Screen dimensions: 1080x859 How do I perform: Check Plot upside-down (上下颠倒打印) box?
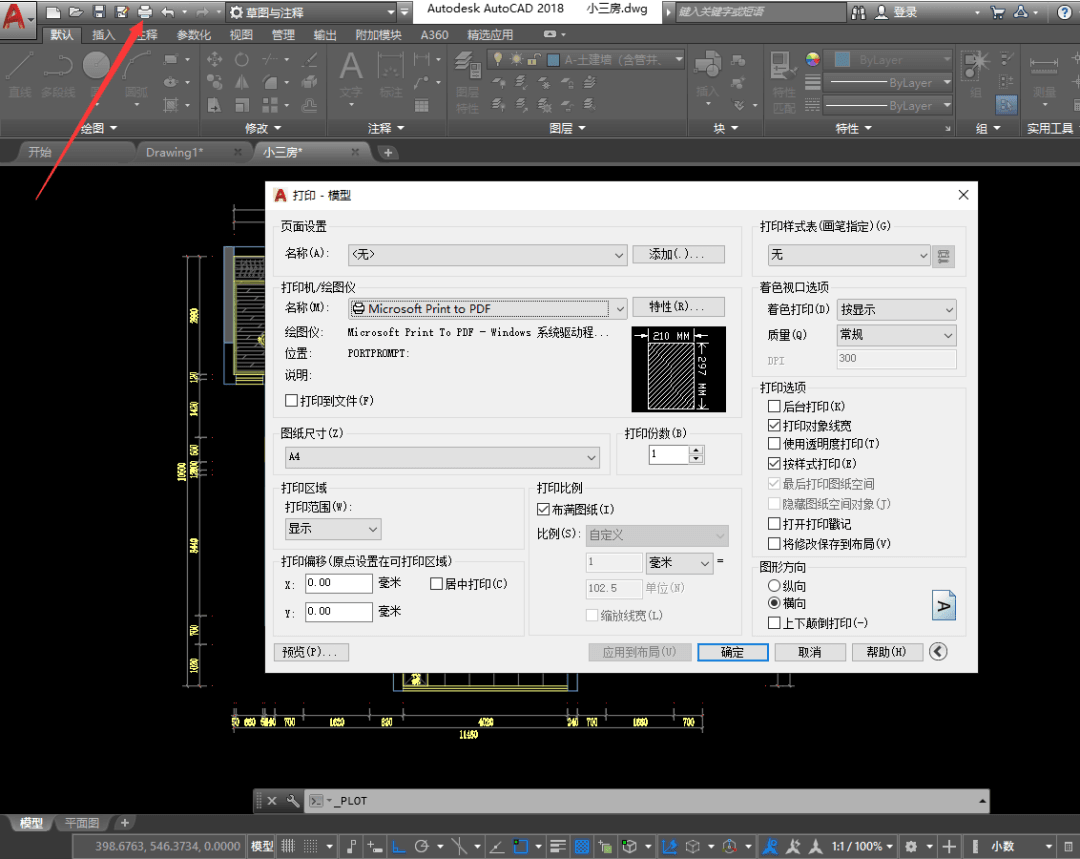pyautogui.click(x=774, y=623)
